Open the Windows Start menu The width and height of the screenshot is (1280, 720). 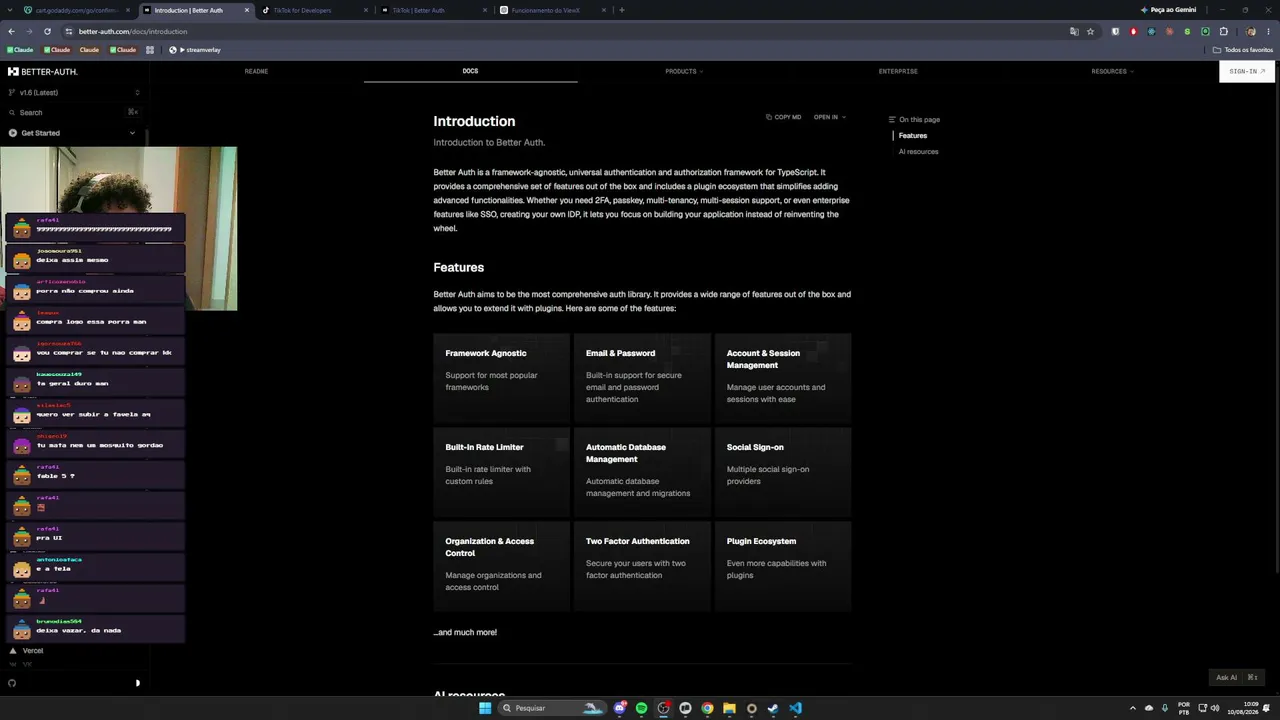(485, 708)
